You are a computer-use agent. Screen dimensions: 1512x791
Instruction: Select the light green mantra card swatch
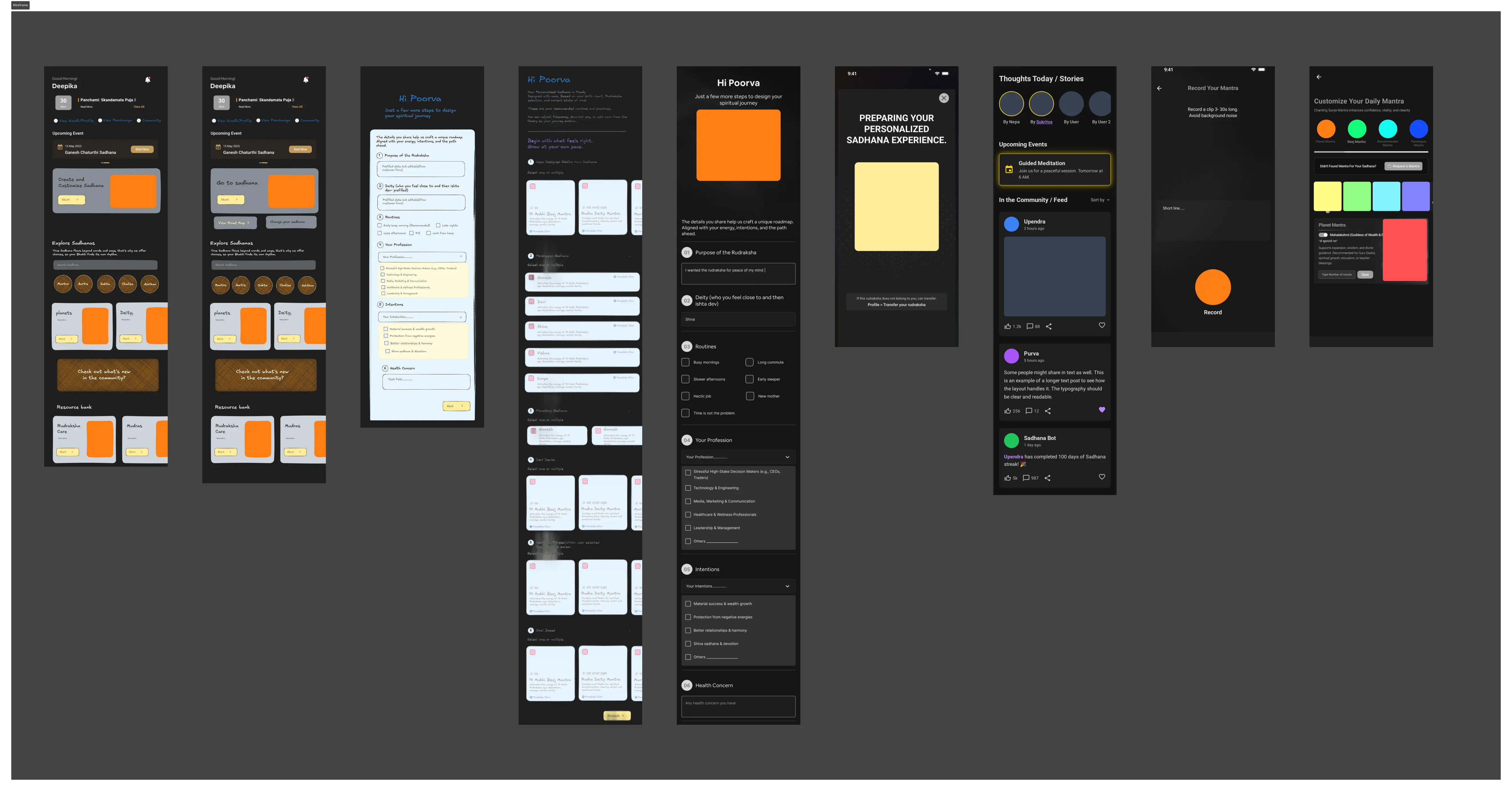pyautogui.click(x=1356, y=197)
